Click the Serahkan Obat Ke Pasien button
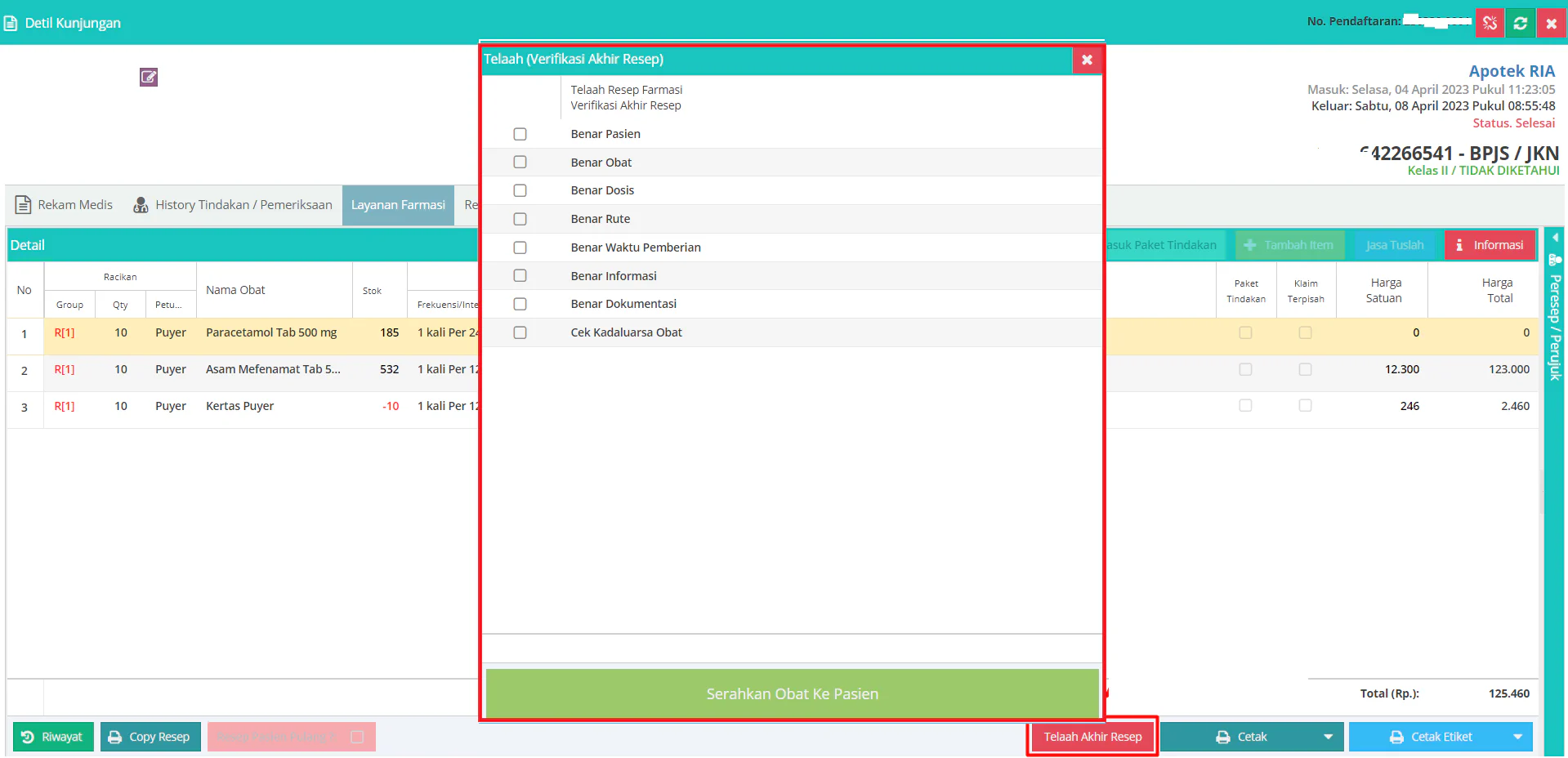The image size is (1568, 758). coord(792,693)
